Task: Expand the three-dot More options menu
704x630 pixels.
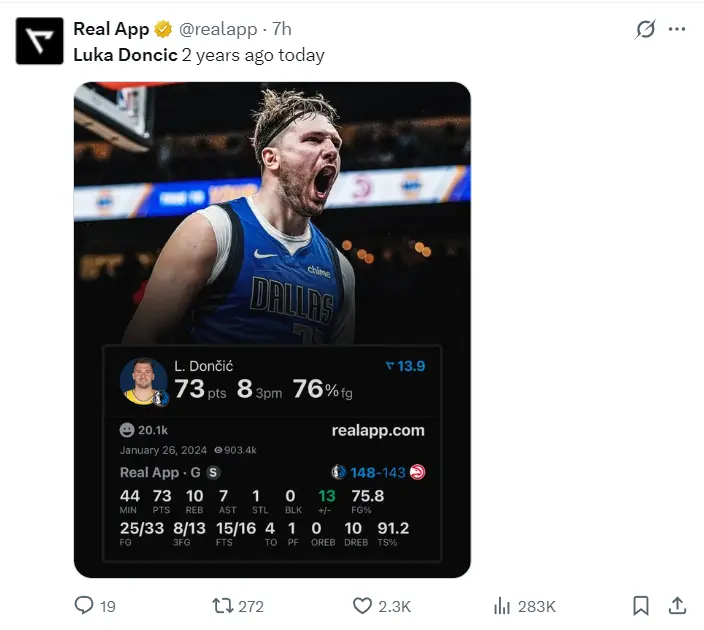Action: tap(677, 29)
